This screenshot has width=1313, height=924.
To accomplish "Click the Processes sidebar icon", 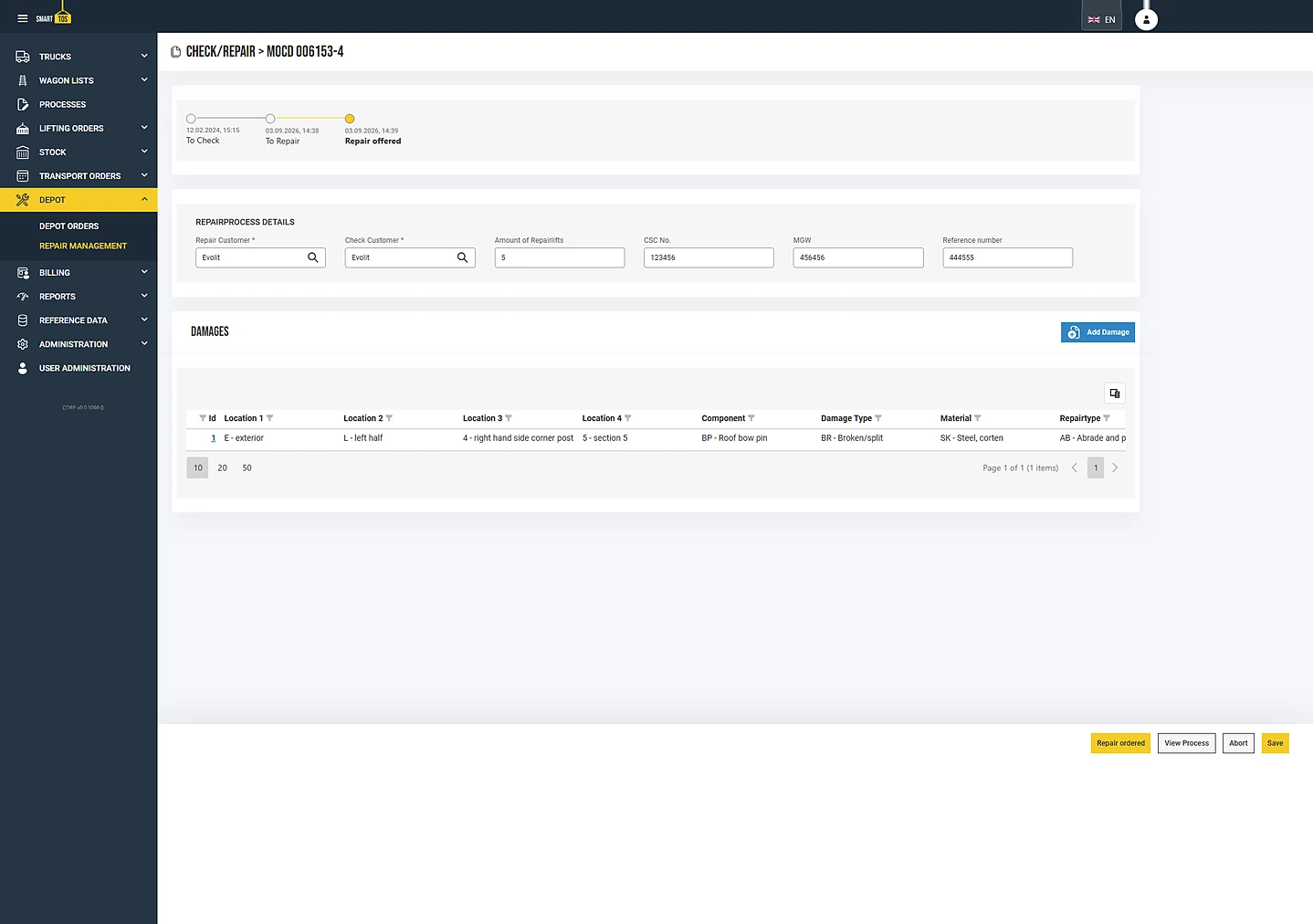I will pyautogui.click(x=23, y=104).
